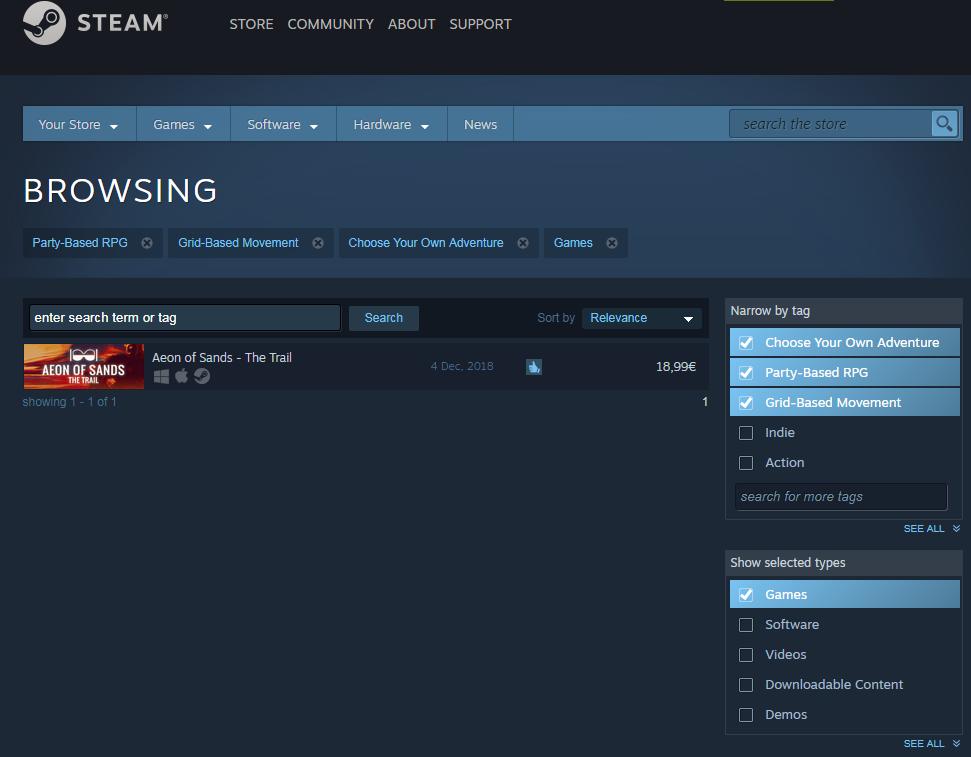The height and width of the screenshot is (757, 971).
Task: Uncheck Choose Your Own Adventure tag
Action: tap(746, 343)
